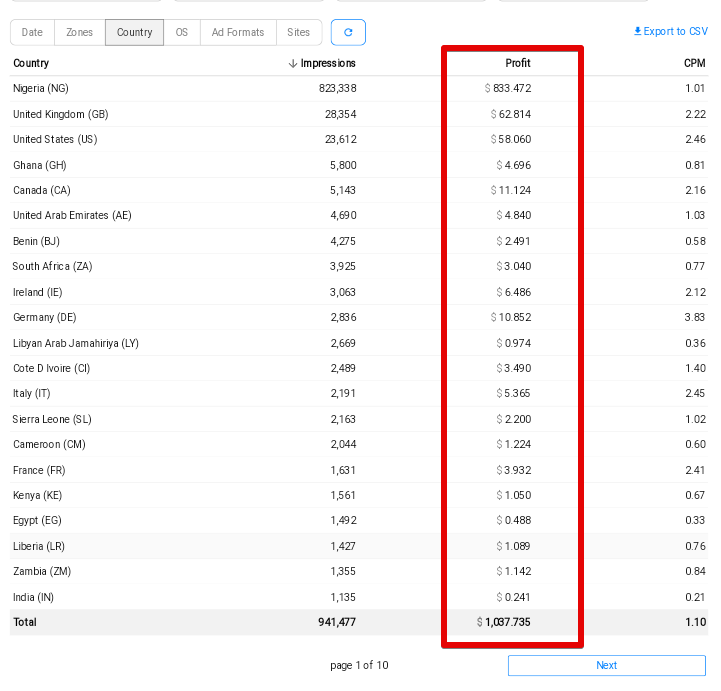Switch to the Sites tab
The width and height of the screenshot is (721, 691).
[x=298, y=32]
